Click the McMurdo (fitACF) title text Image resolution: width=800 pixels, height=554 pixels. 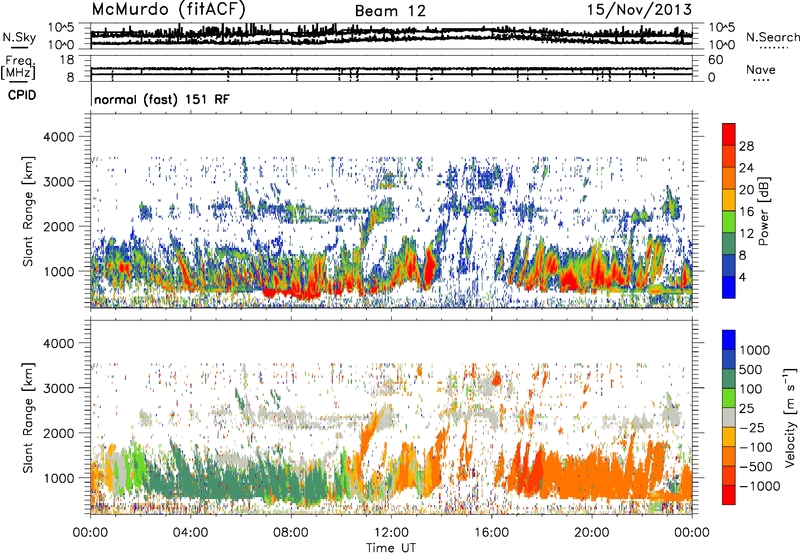[x=169, y=9]
